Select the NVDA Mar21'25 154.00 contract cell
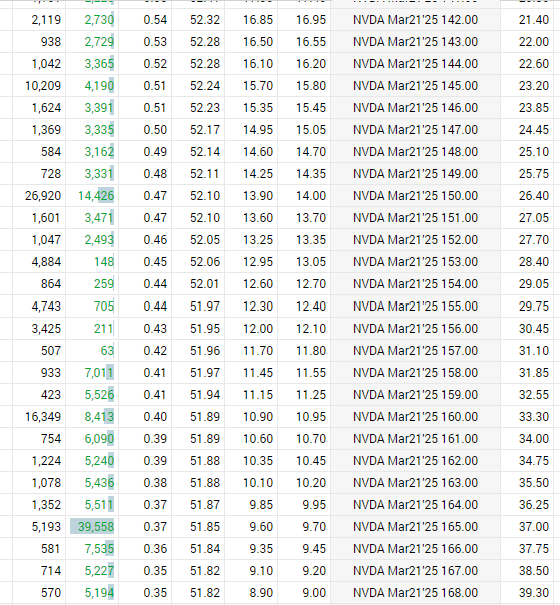Viewport: 560px width, 605px height. pos(415,284)
